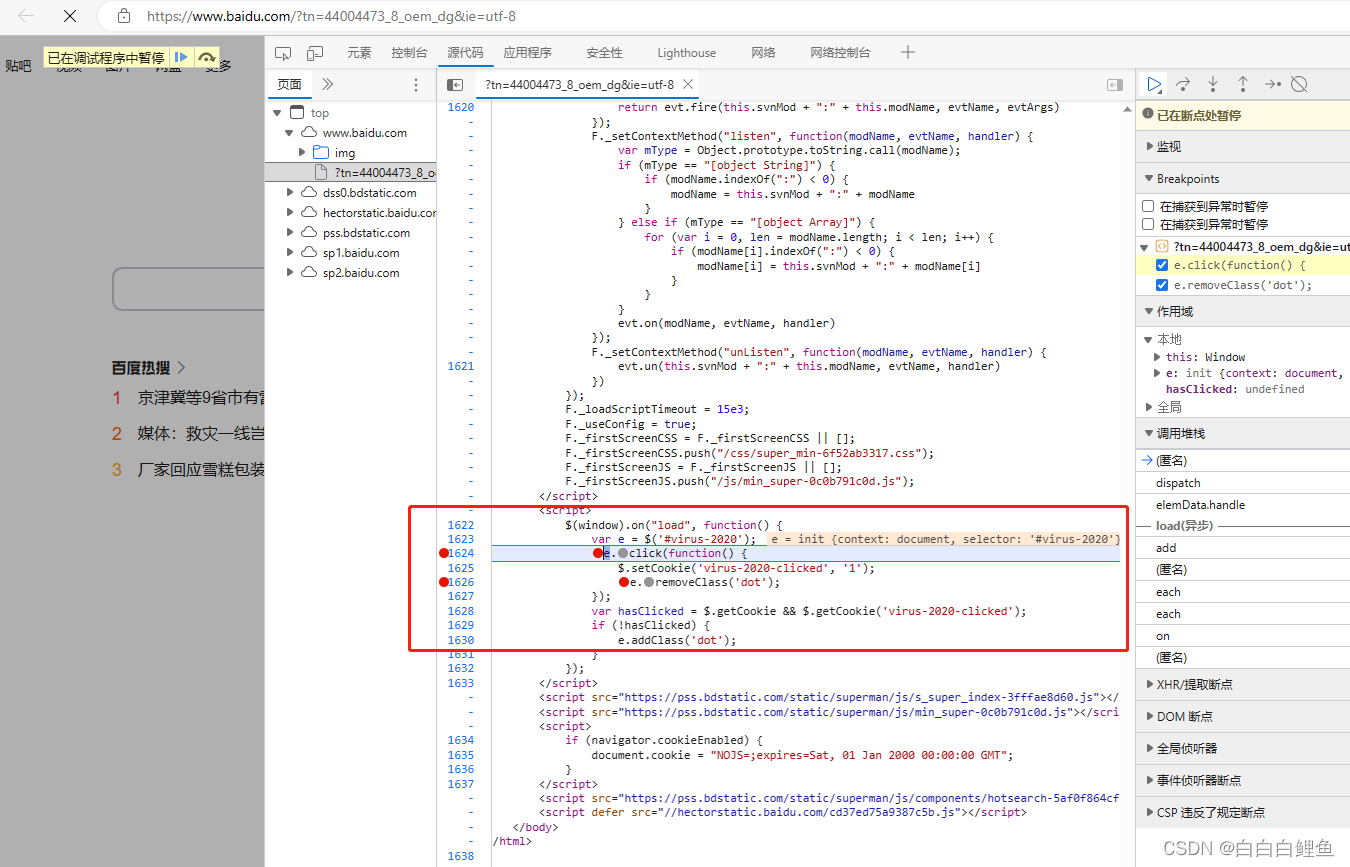Resume script execution in debugger toolbar
Image resolution: width=1350 pixels, height=867 pixels.
[1154, 84]
